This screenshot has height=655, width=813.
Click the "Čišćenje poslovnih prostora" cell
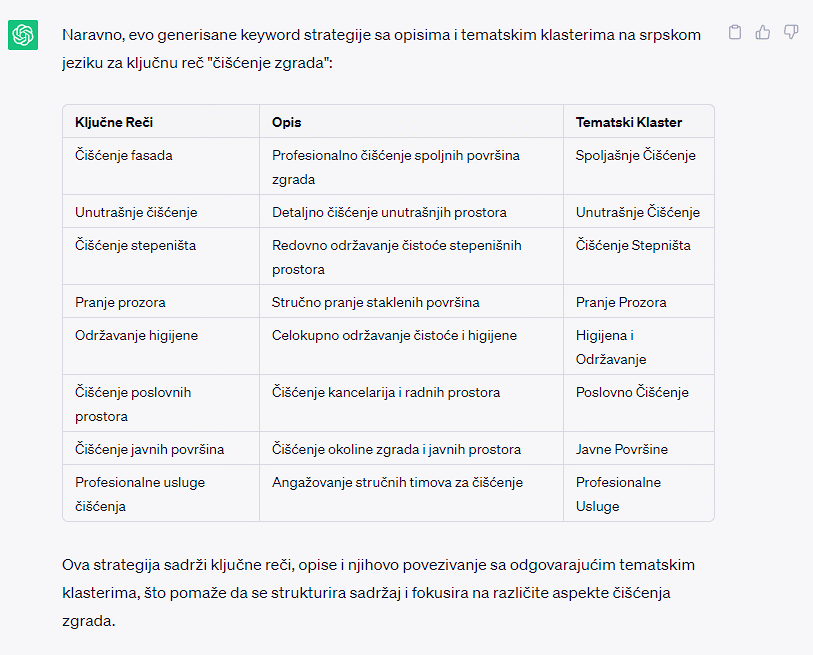(x=132, y=404)
